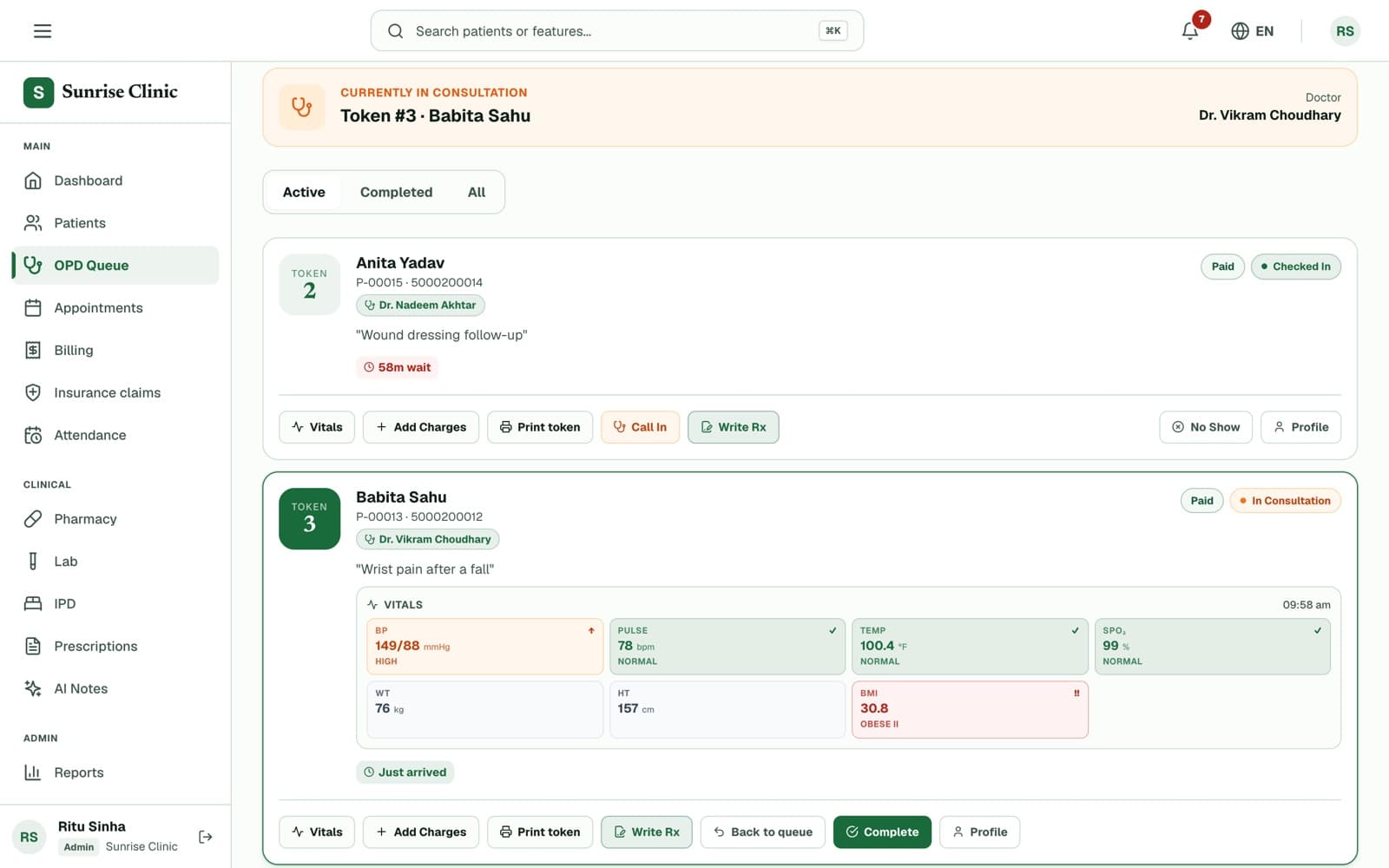
Task: Click the Attendance calendar-clock icon
Action: click(33, 435)
